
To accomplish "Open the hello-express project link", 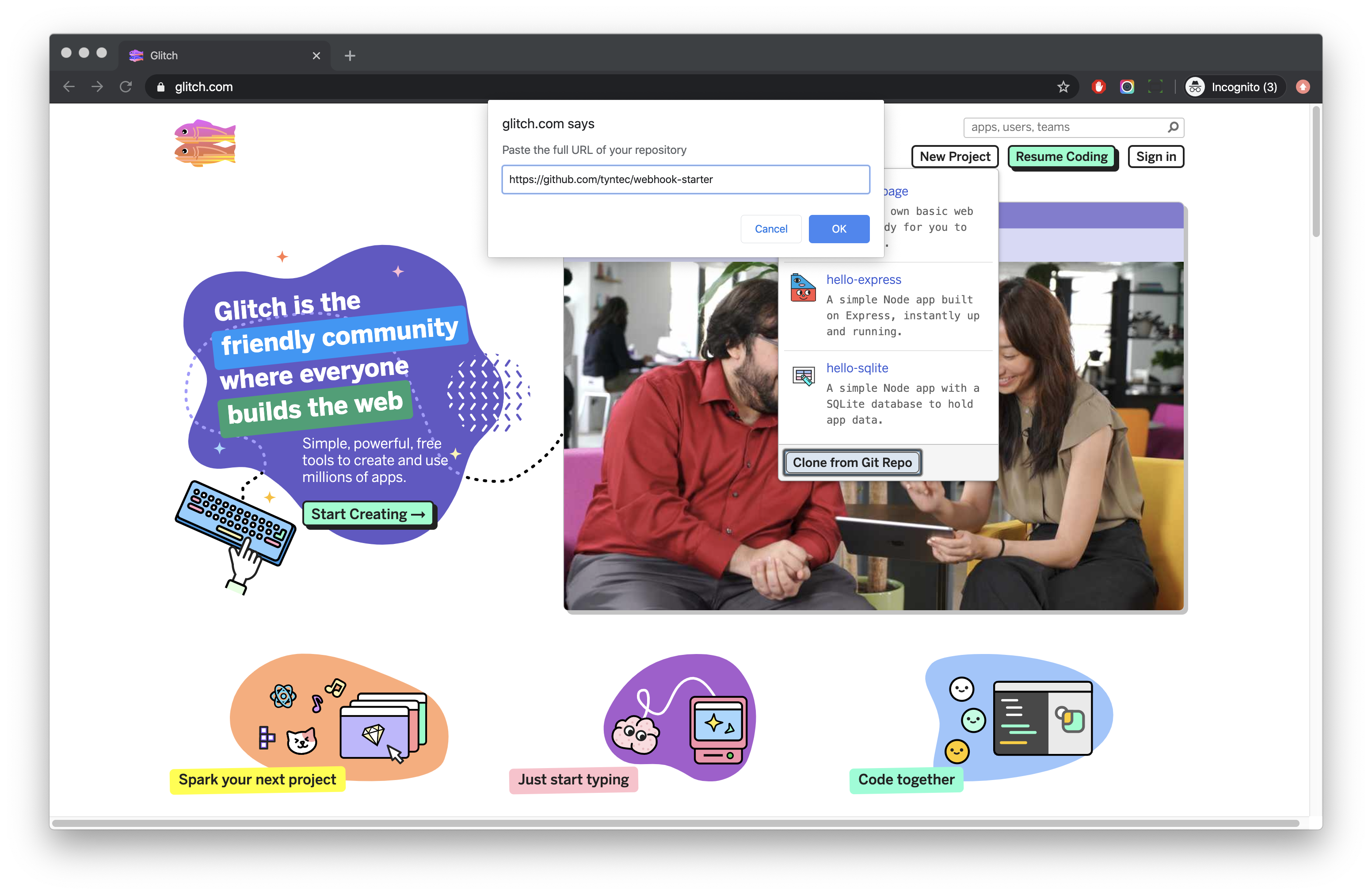I will coord(864,279).
